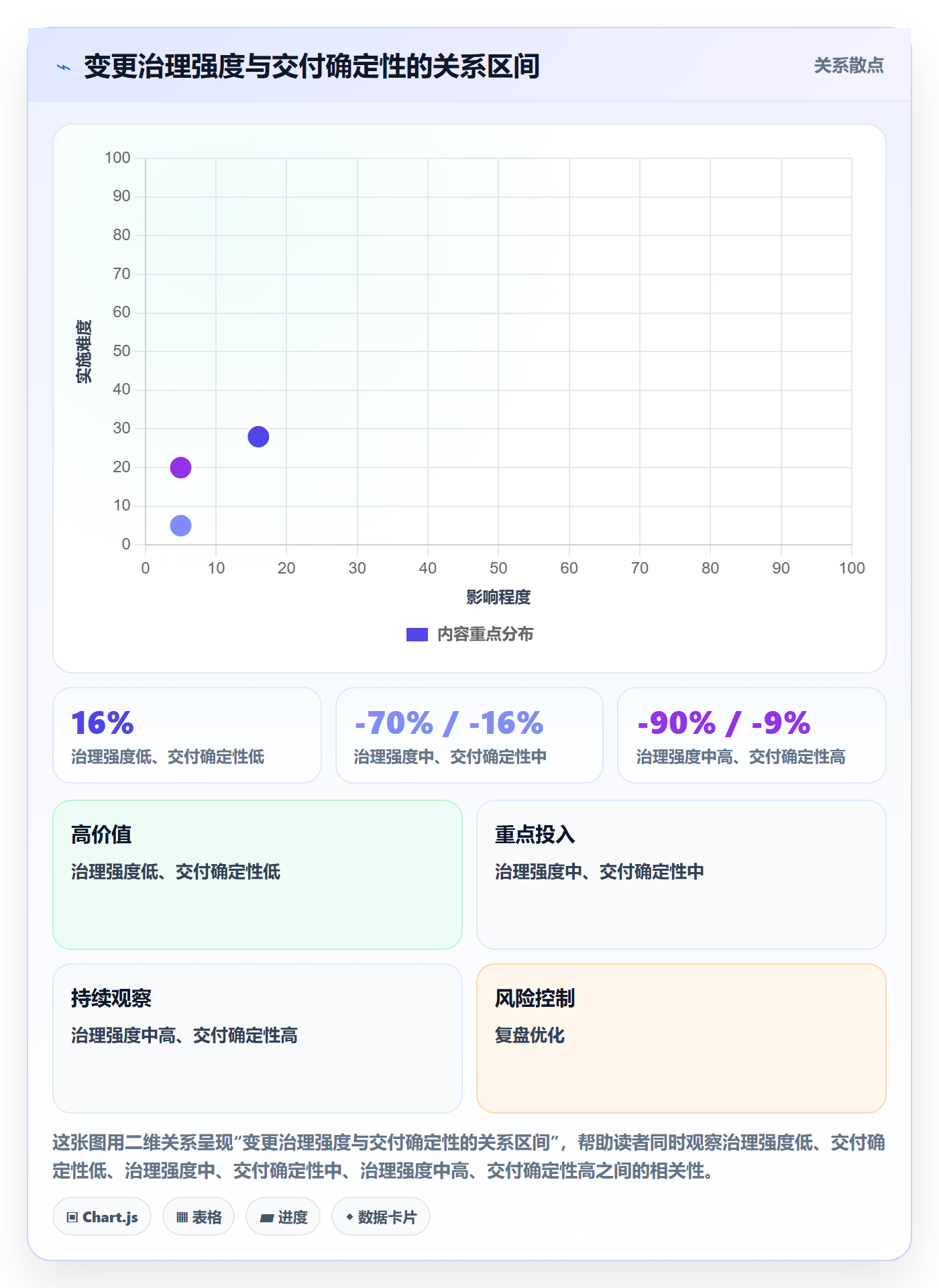Click 治理强度低、交付确定性低 under the 16% value
The height and width of the screenshot is (1288, 939).
click(168, 757)
